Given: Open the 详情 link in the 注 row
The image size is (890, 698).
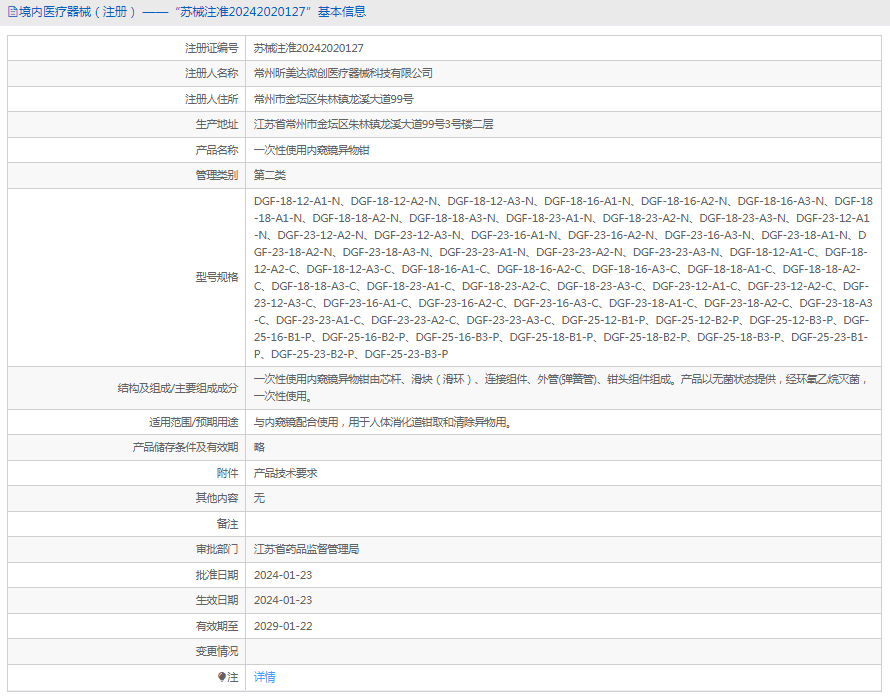Looking at the screenshot, I should (265, 677).
